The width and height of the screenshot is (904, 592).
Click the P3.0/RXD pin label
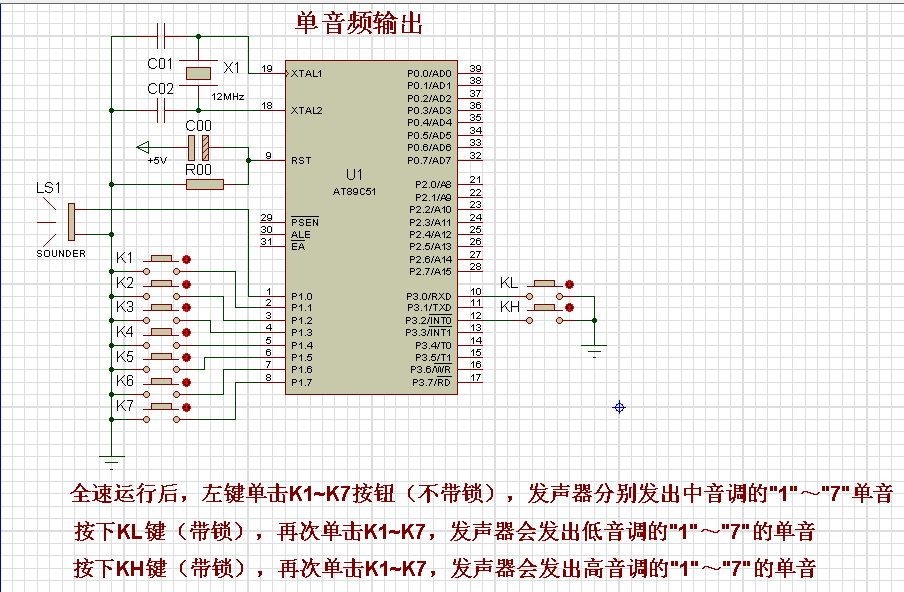tap(428, 296)
